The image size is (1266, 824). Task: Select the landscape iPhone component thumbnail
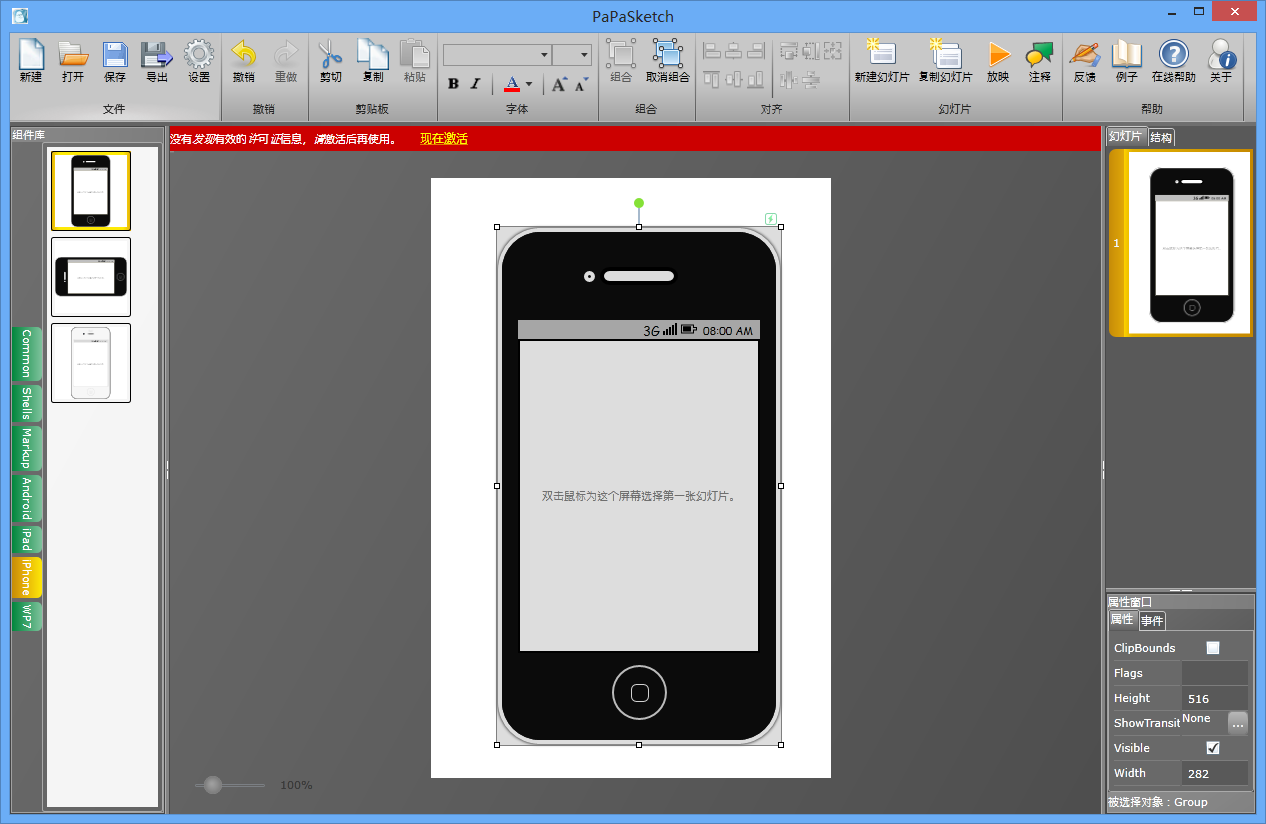(91, 277)
